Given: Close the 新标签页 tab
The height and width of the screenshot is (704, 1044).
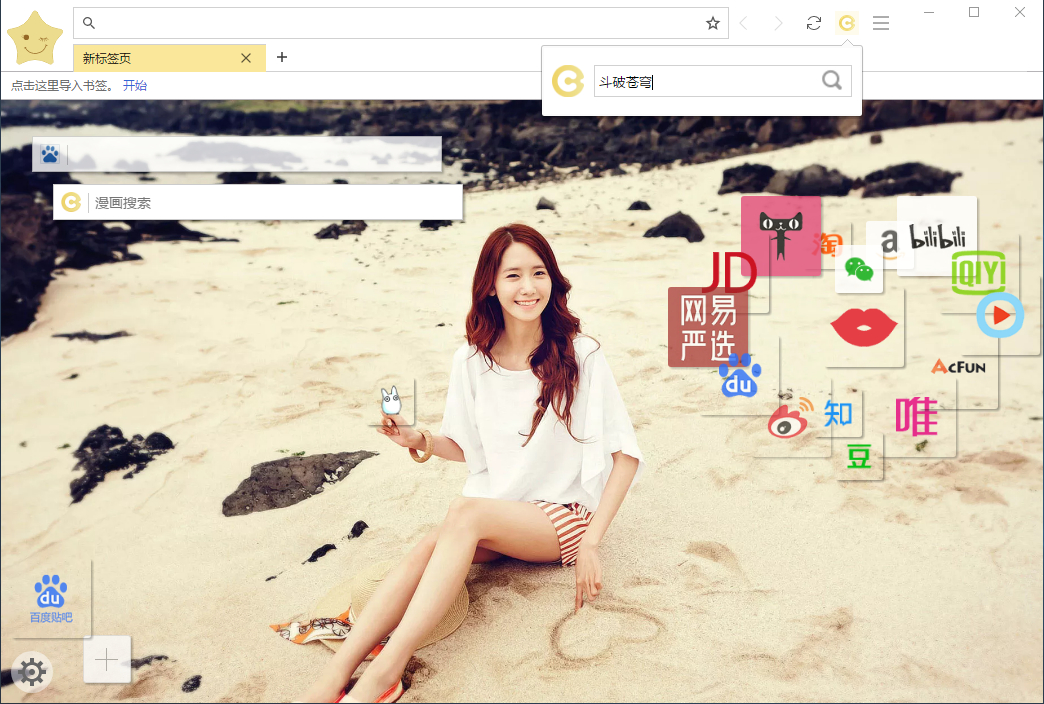Looking at the screenshot, I should 246,58.
